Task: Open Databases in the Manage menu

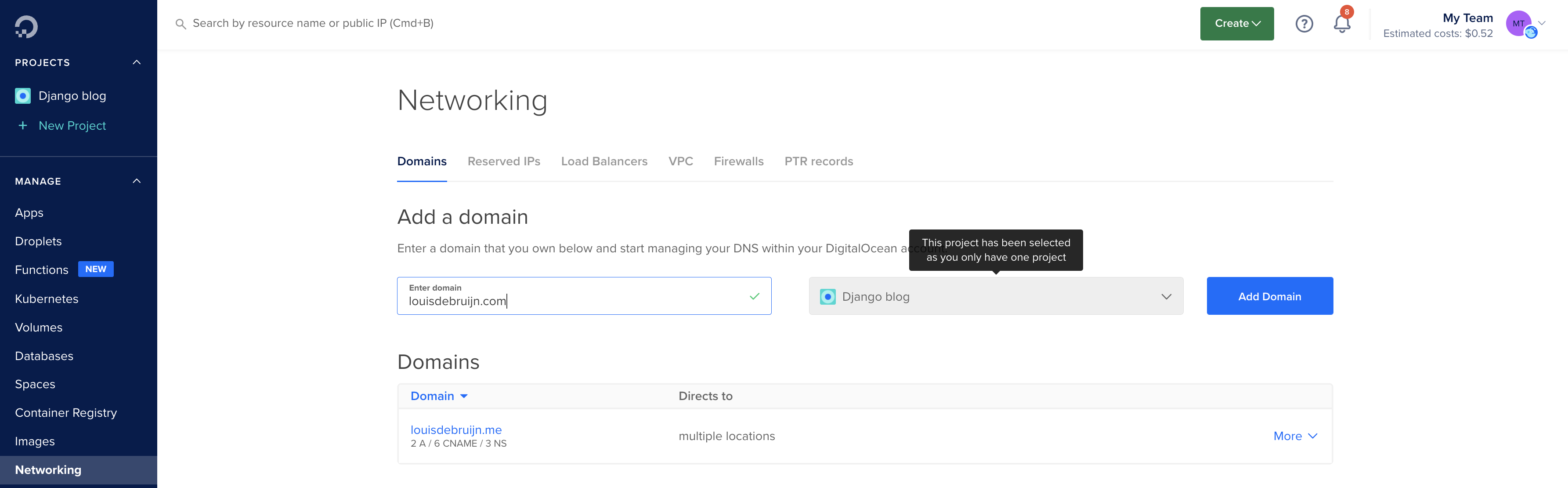Action: point(44,357)
